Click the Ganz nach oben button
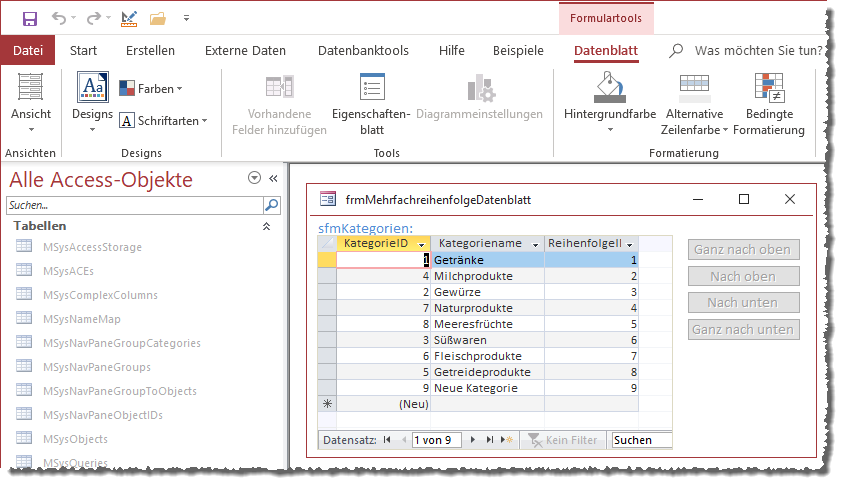The image size is (845, 485). tap(743, 250)
